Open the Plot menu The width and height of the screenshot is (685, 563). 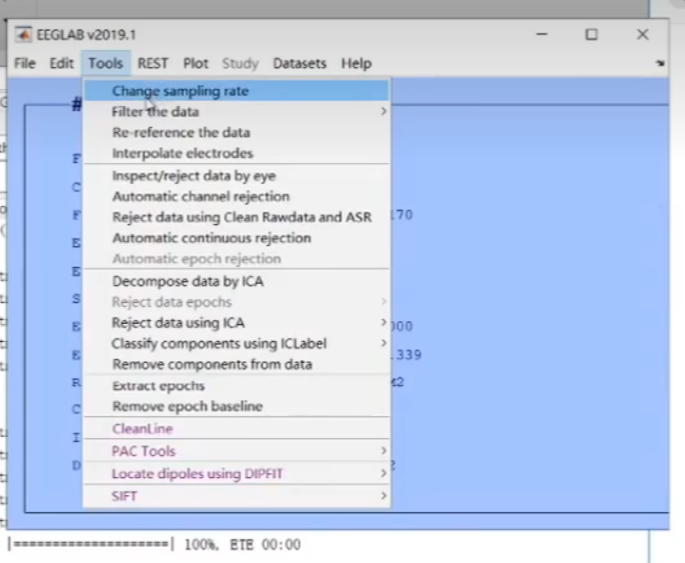click(196, 63)
